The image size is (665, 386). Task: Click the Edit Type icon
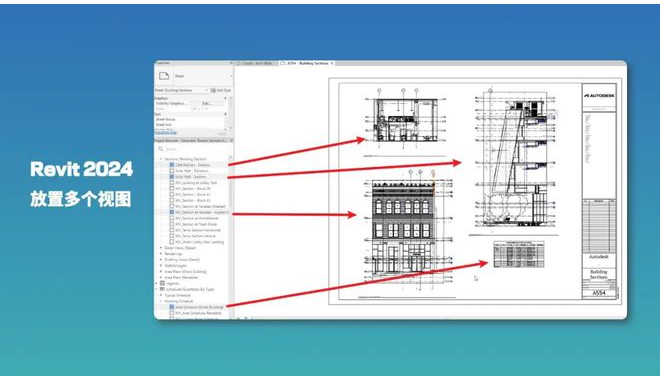213,90
